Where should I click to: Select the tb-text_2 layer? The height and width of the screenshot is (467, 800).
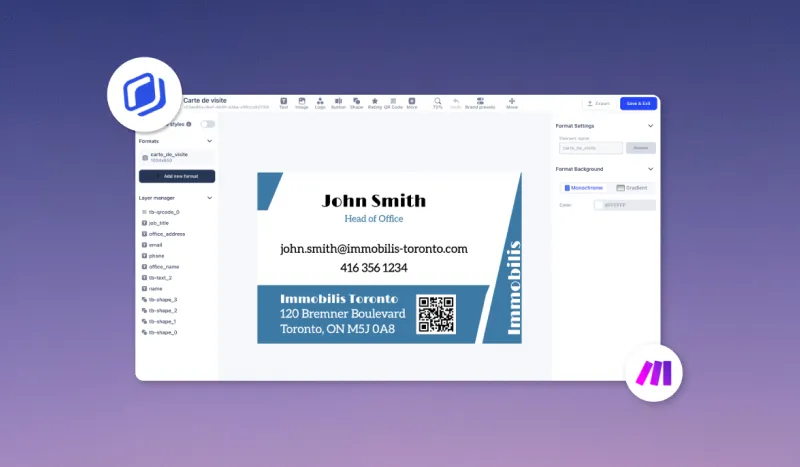tap(160, 278)
